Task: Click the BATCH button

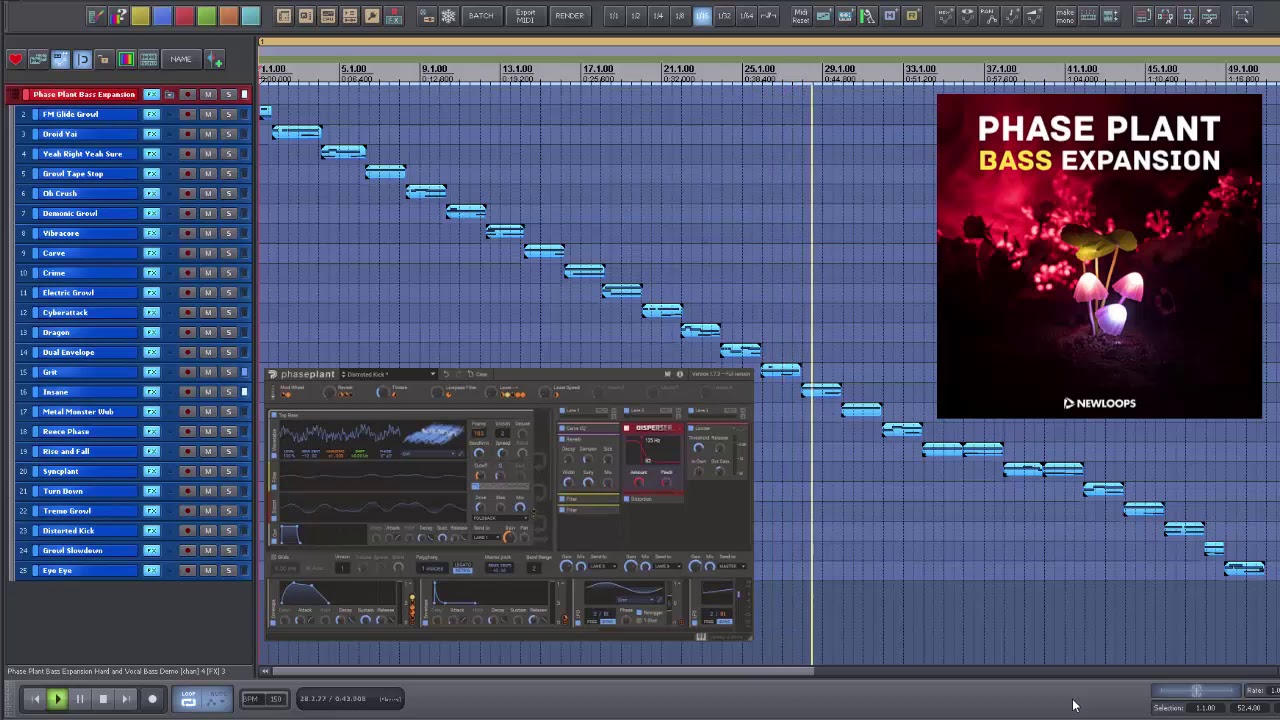Action: click(481, 16)
